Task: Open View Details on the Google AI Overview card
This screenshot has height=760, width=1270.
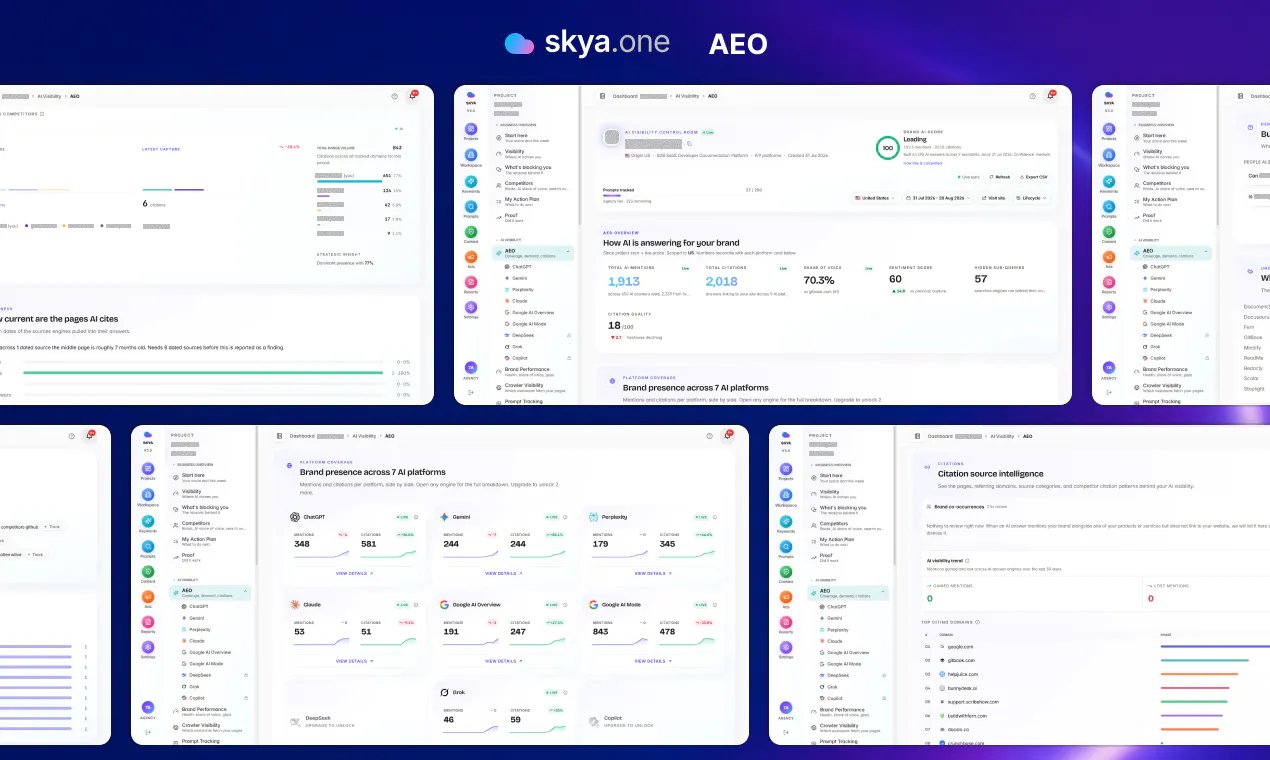Action: click(504, 661)
